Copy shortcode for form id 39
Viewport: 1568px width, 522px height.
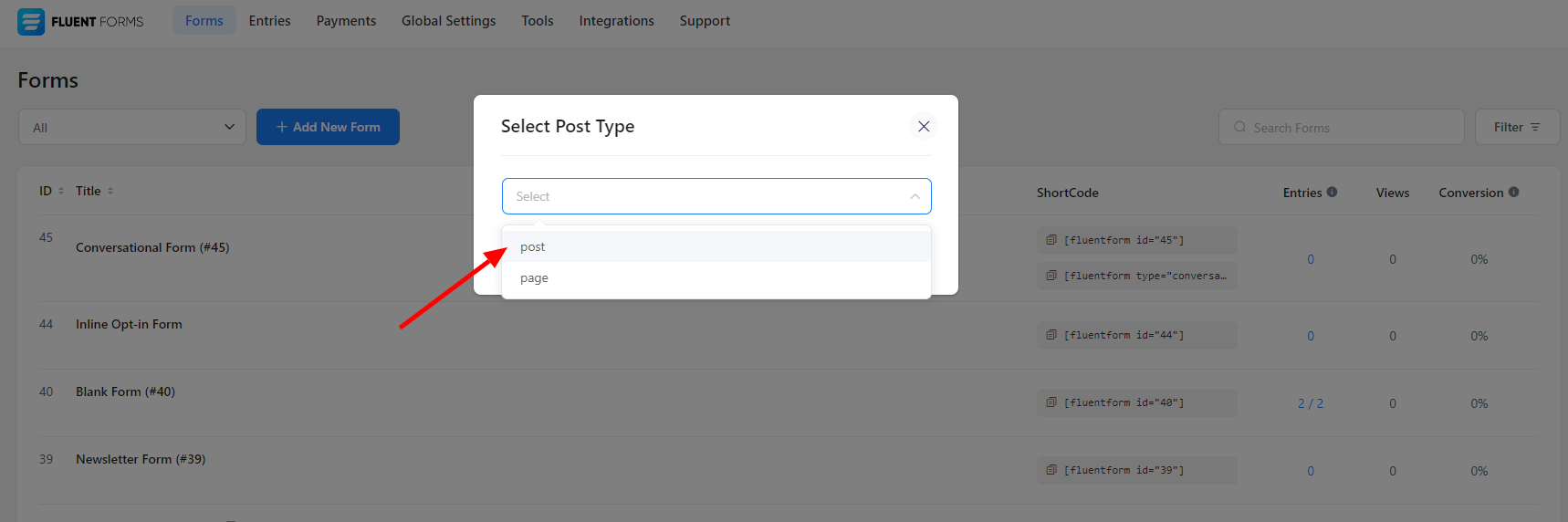click(1051, 470)
